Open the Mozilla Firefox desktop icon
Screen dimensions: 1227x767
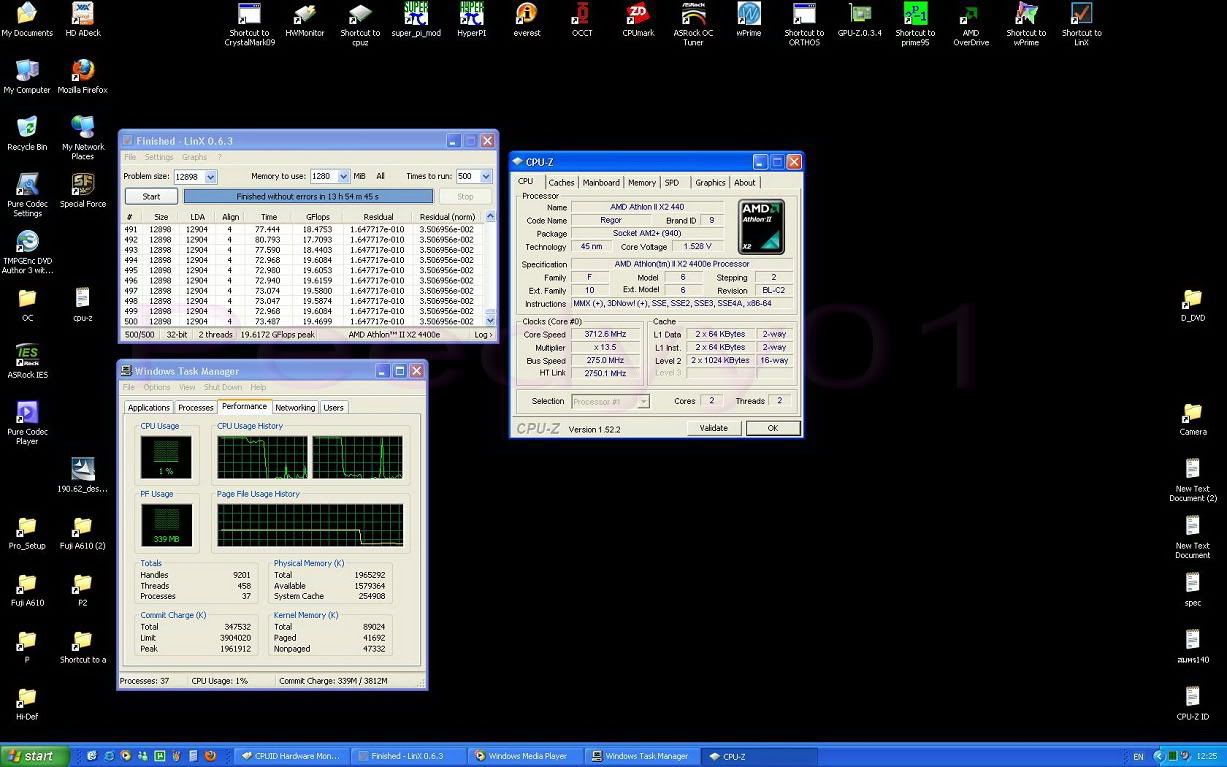(x=82, y=78)
